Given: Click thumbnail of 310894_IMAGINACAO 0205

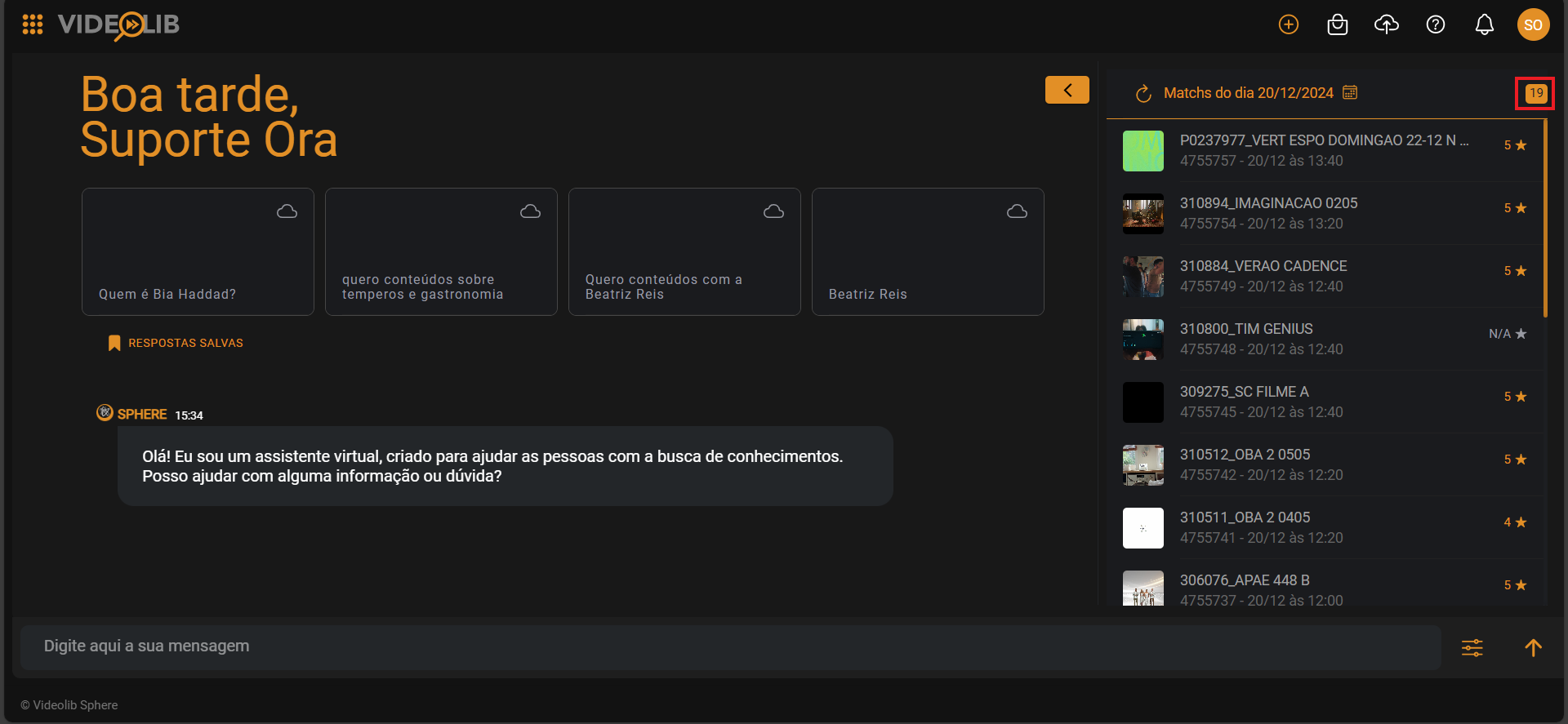Looking at the screenshot, I should click(x=1143, y=214).
